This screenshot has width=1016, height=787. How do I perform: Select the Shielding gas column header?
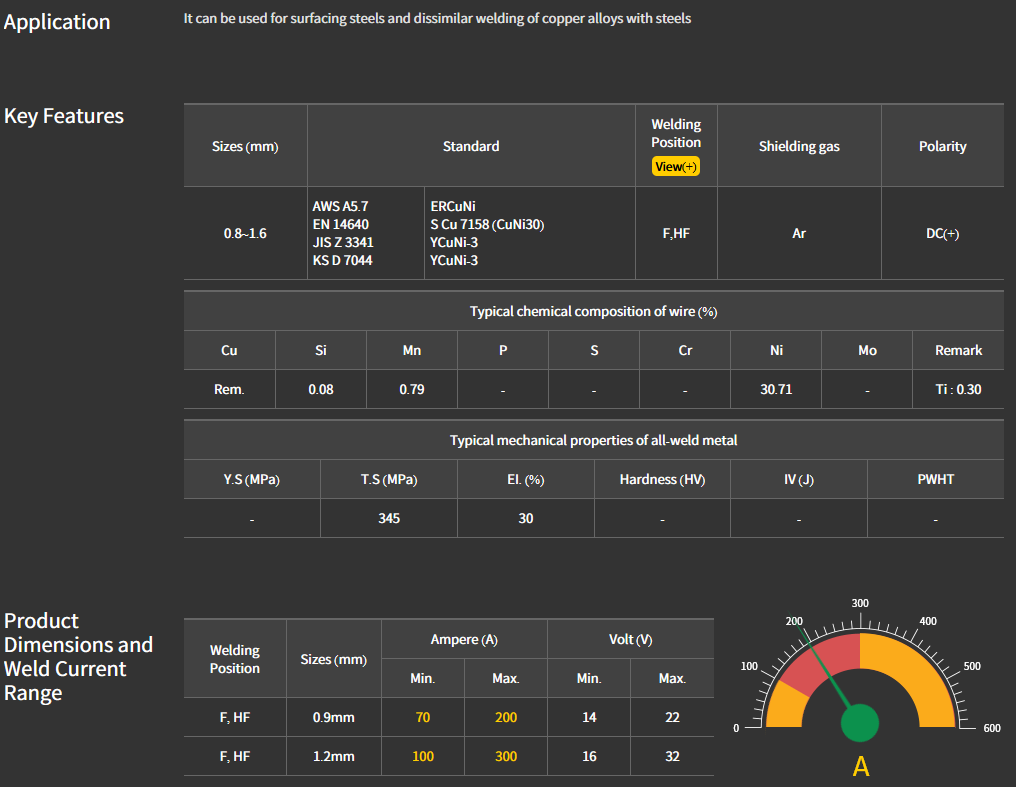click(x=799, y=146)
